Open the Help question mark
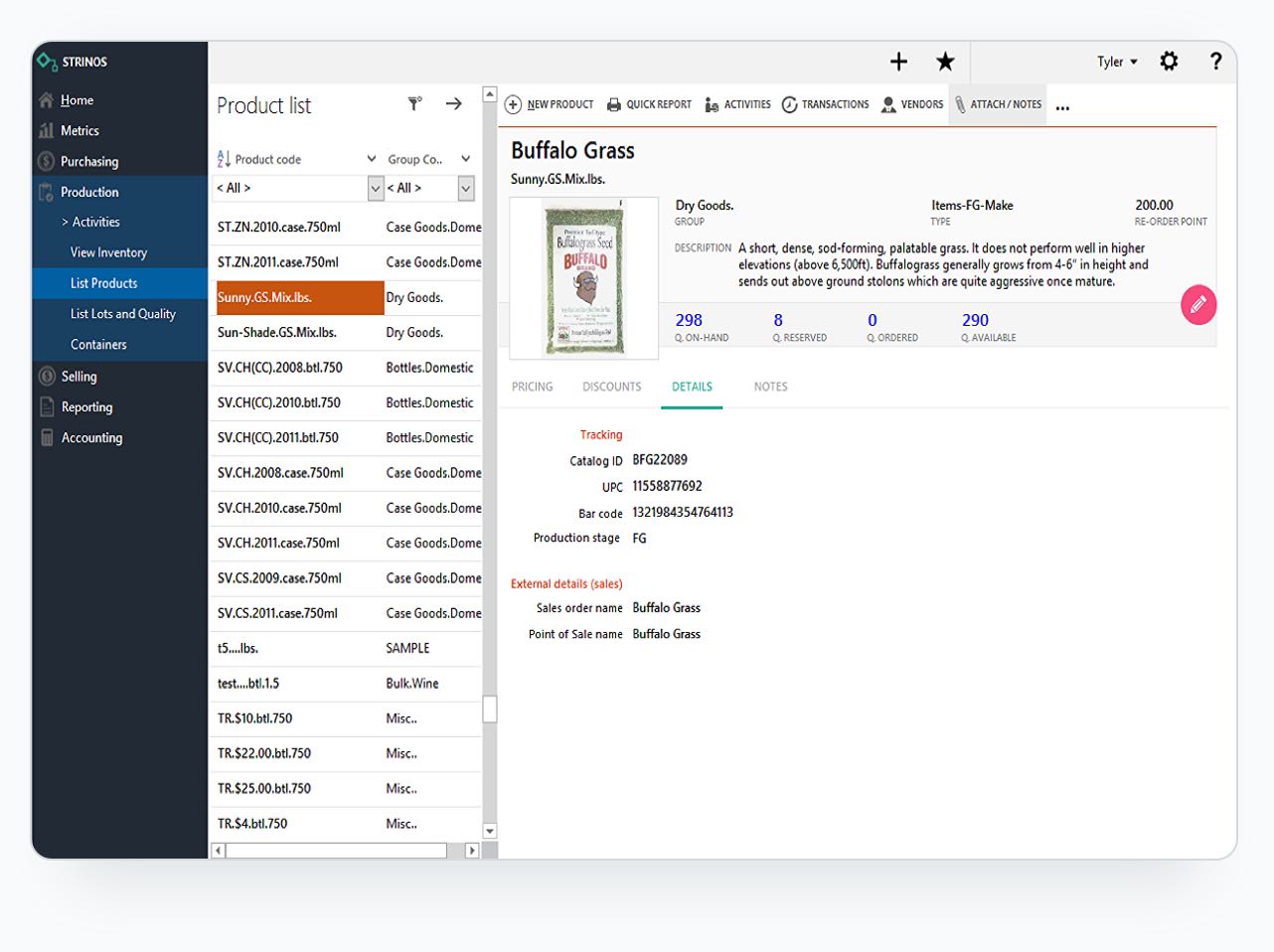The width and height of the screenshot is (1274, 952). 1216,61
